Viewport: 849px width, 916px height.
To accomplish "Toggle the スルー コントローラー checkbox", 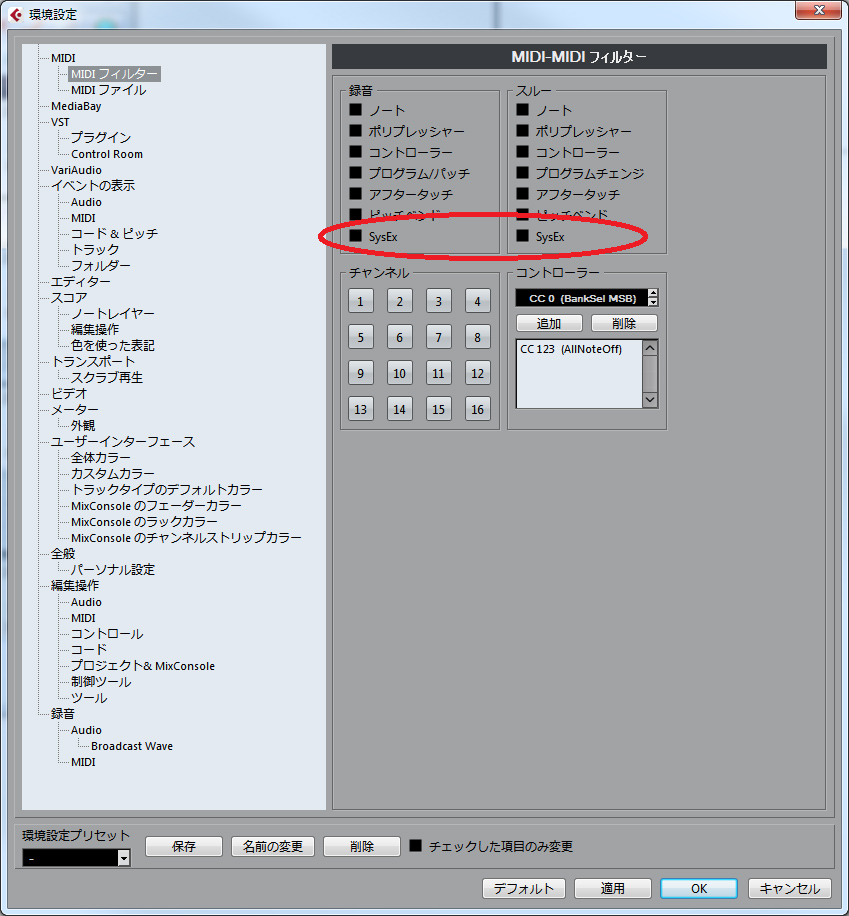I will point(522,152).
